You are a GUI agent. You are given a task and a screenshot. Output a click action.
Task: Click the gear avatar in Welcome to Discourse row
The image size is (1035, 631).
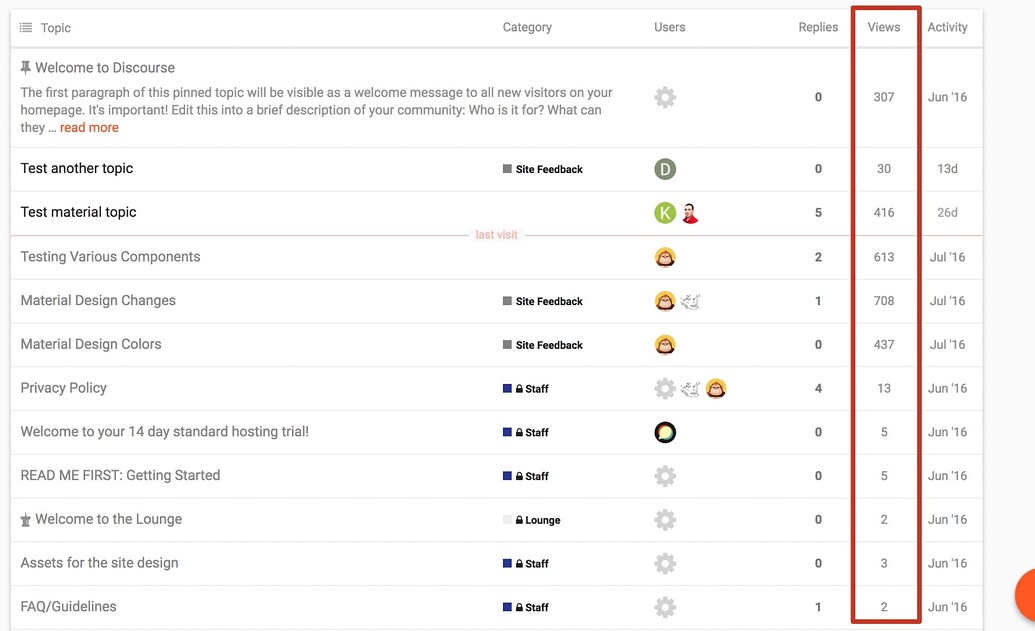[665, 97]
